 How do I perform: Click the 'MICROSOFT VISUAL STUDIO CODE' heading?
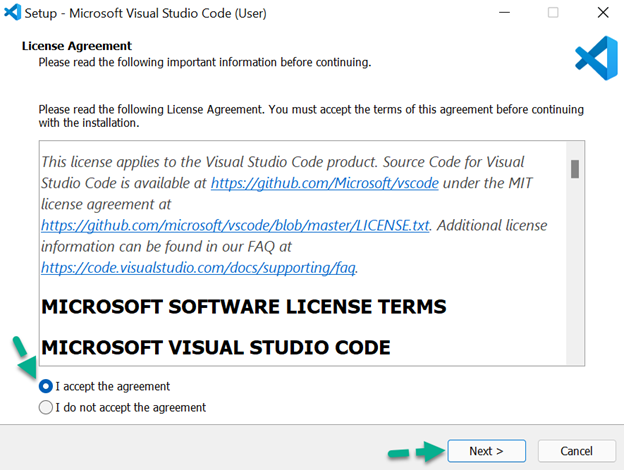click(216, 347)
